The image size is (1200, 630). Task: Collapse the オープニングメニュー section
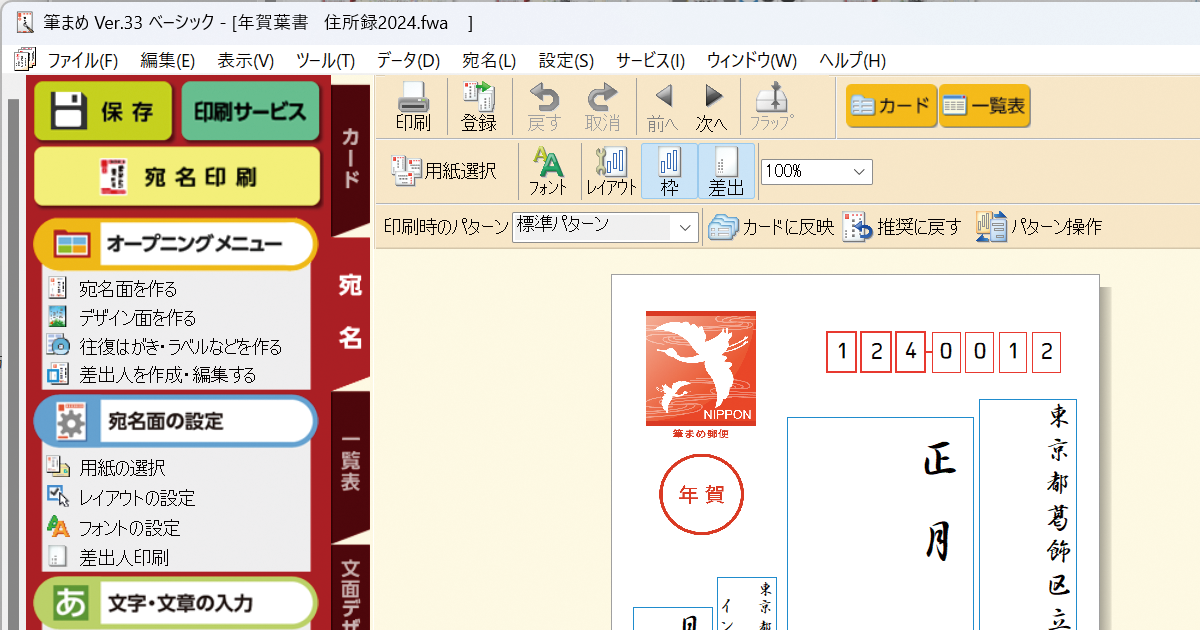[175, 243]
